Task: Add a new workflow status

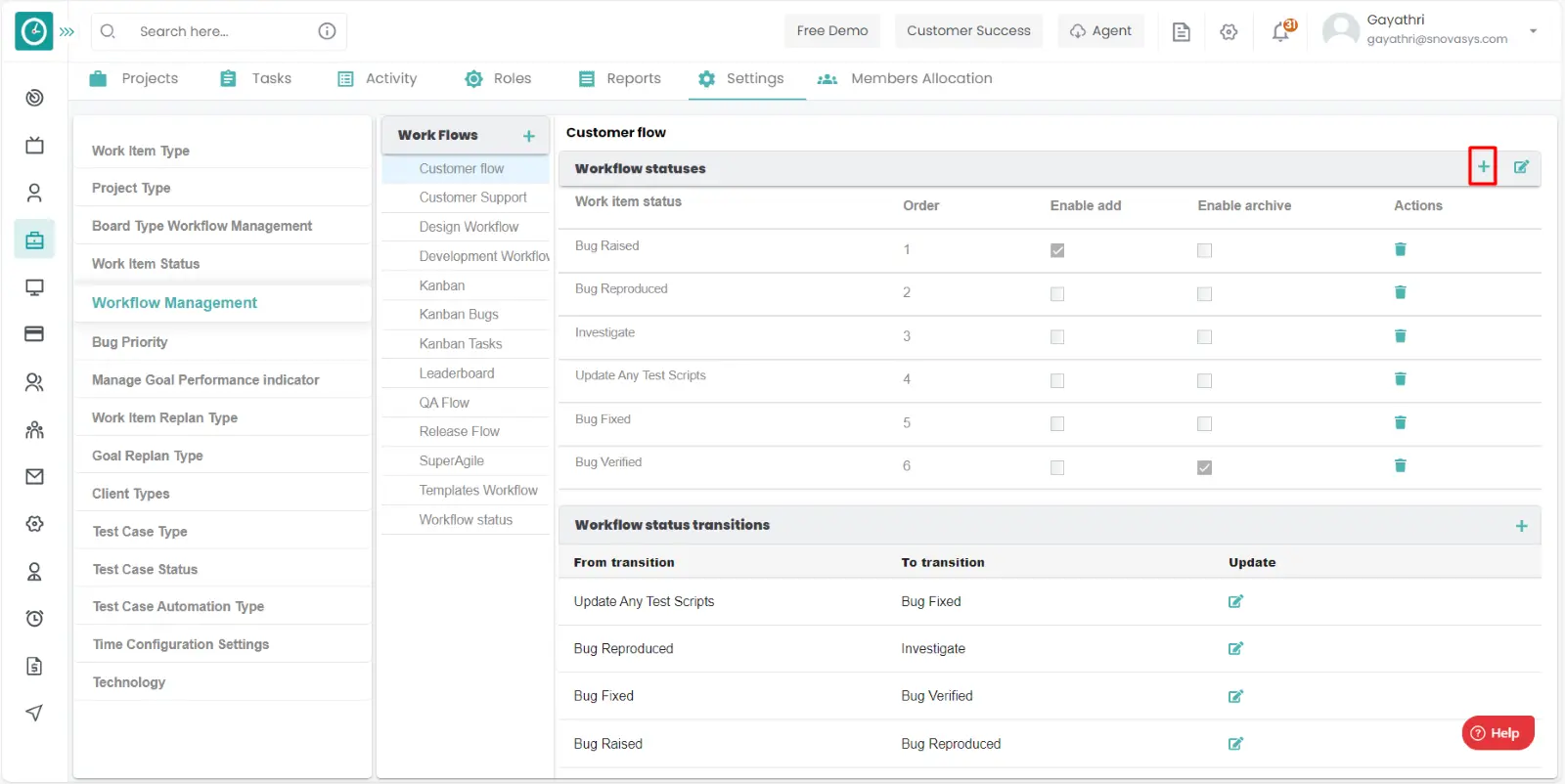Action: [x=1483, y=167]
